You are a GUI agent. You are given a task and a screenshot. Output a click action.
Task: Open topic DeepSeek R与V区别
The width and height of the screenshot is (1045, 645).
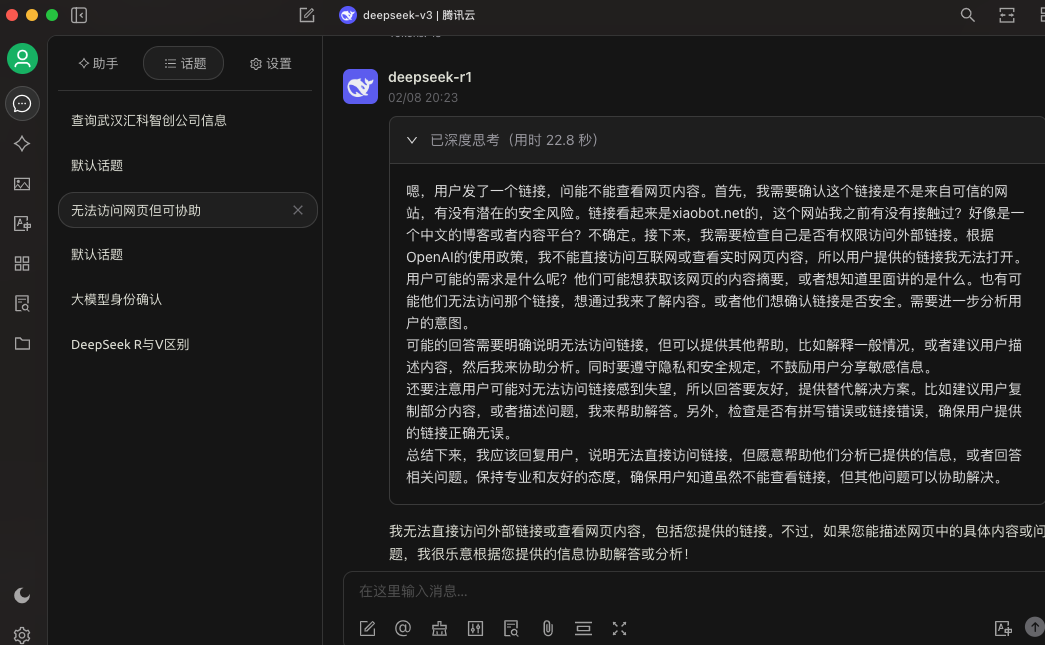pyautogui.click(x=188, y=344)
